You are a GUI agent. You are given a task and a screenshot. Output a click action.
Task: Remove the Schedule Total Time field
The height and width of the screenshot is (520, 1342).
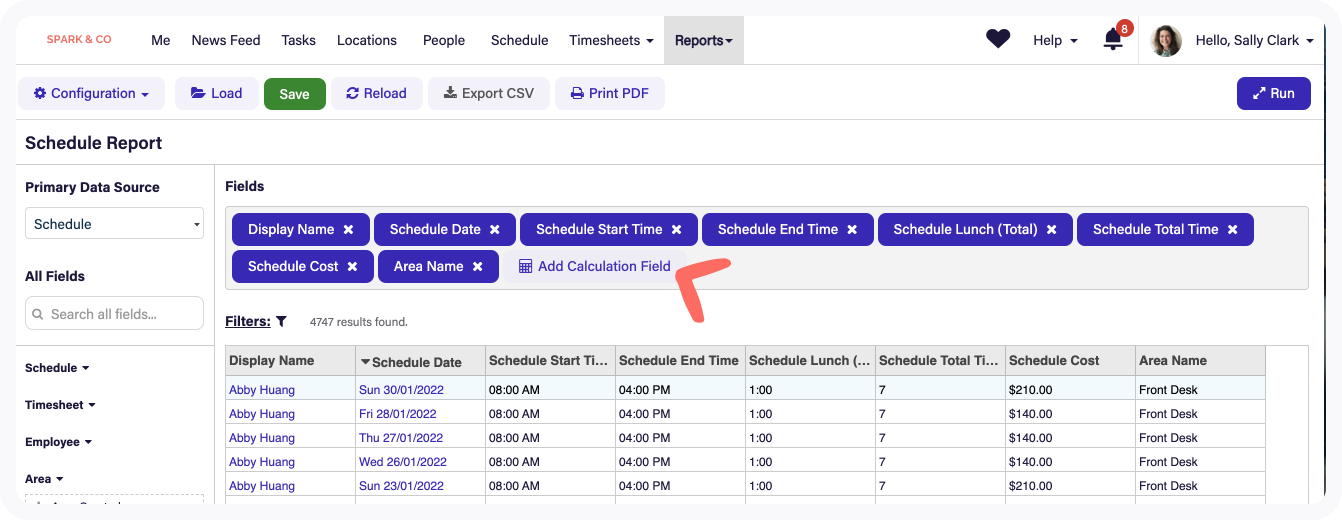click(x=1232, y=229)
